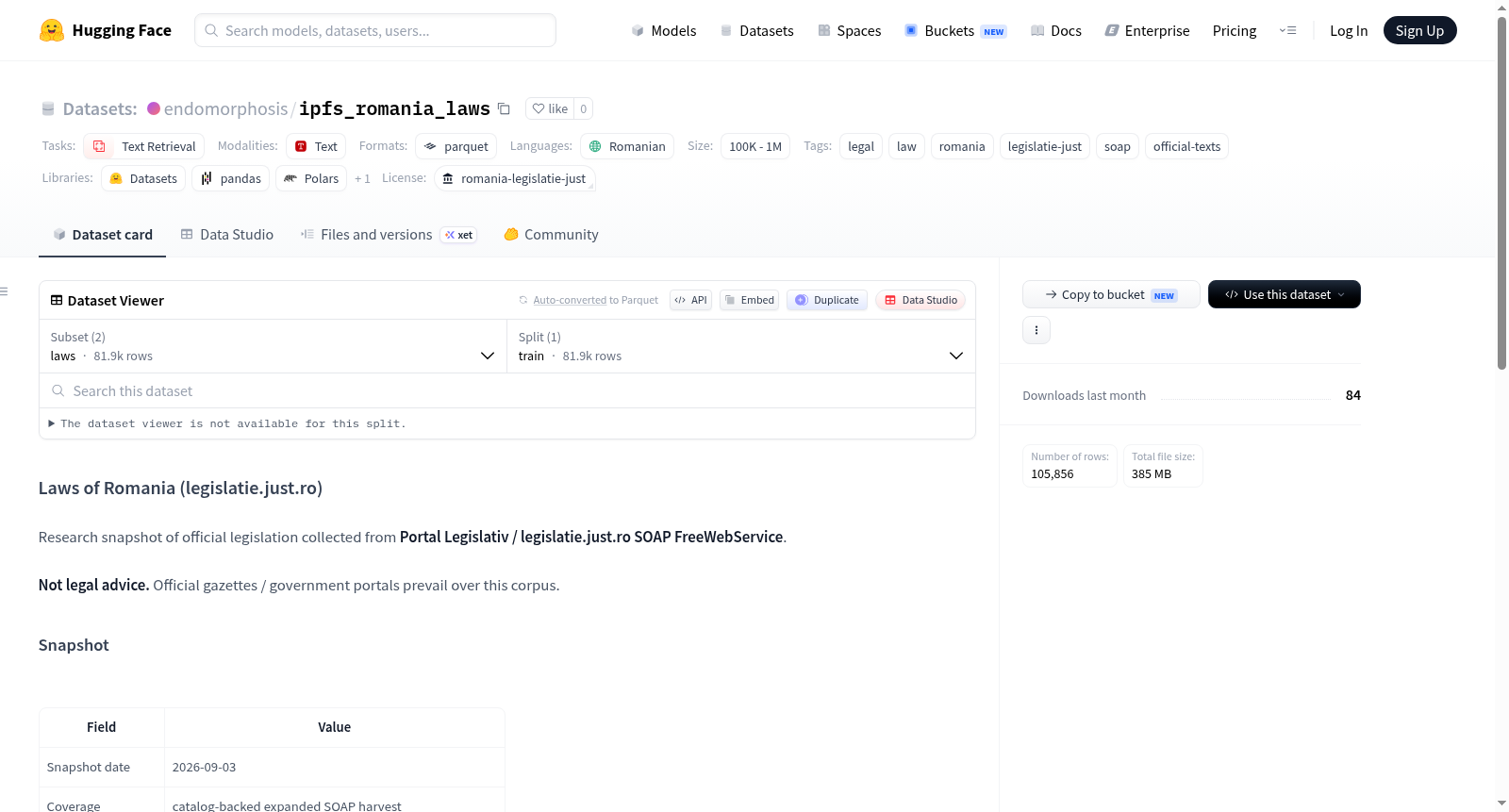Click the API button in Dataset Viewer

pyautogui.click(x=690, y=300)
